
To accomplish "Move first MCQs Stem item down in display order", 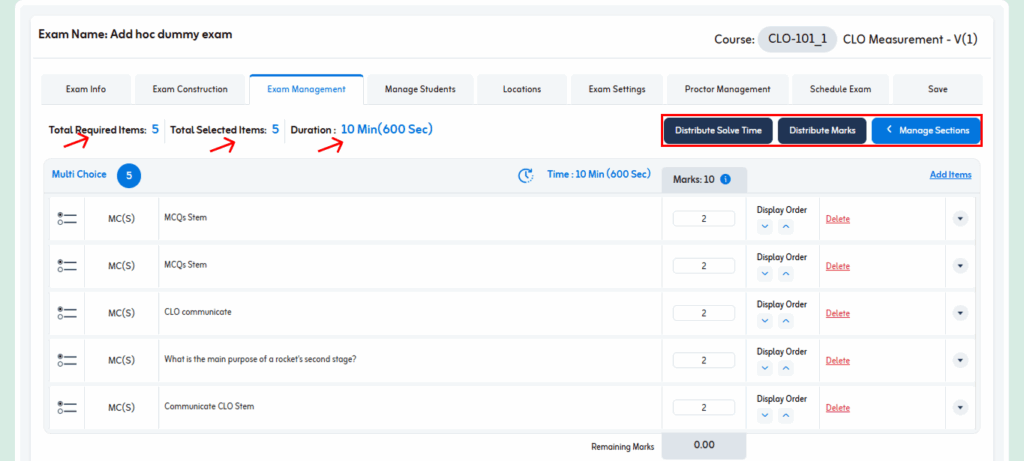I will coord(765,226).
